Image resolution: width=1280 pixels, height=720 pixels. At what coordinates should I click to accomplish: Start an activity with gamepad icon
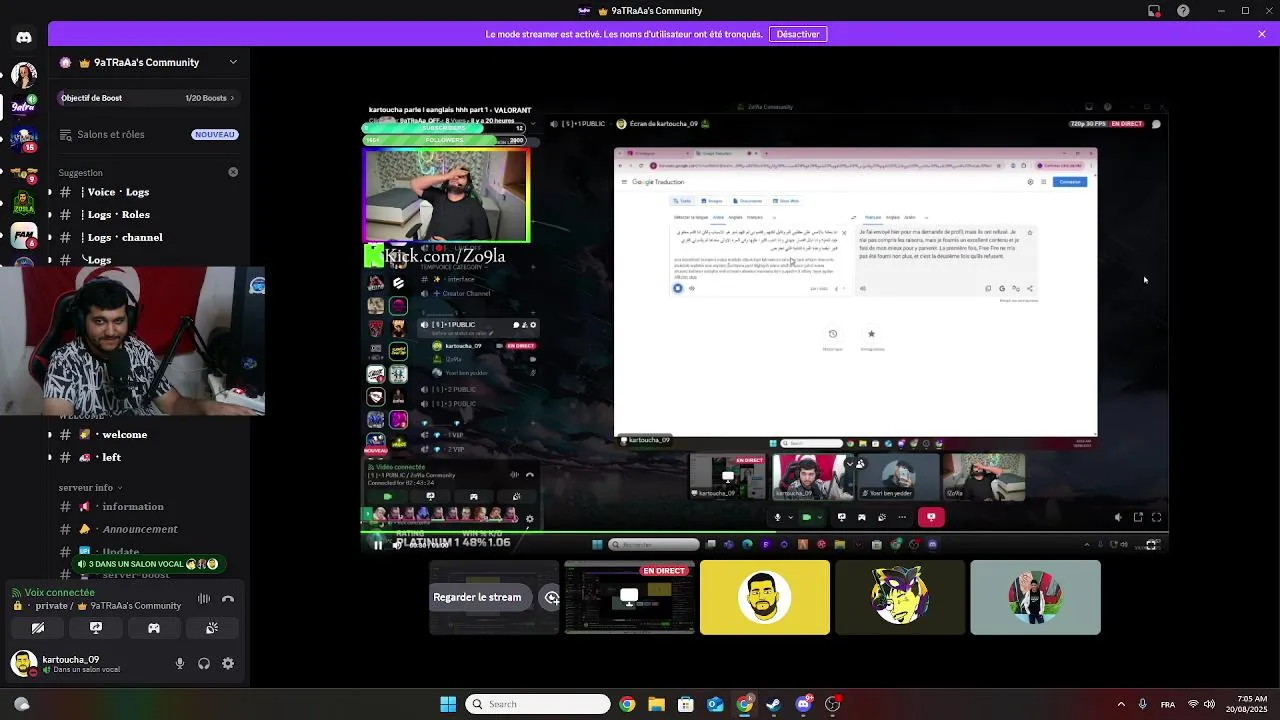[154, 628]
